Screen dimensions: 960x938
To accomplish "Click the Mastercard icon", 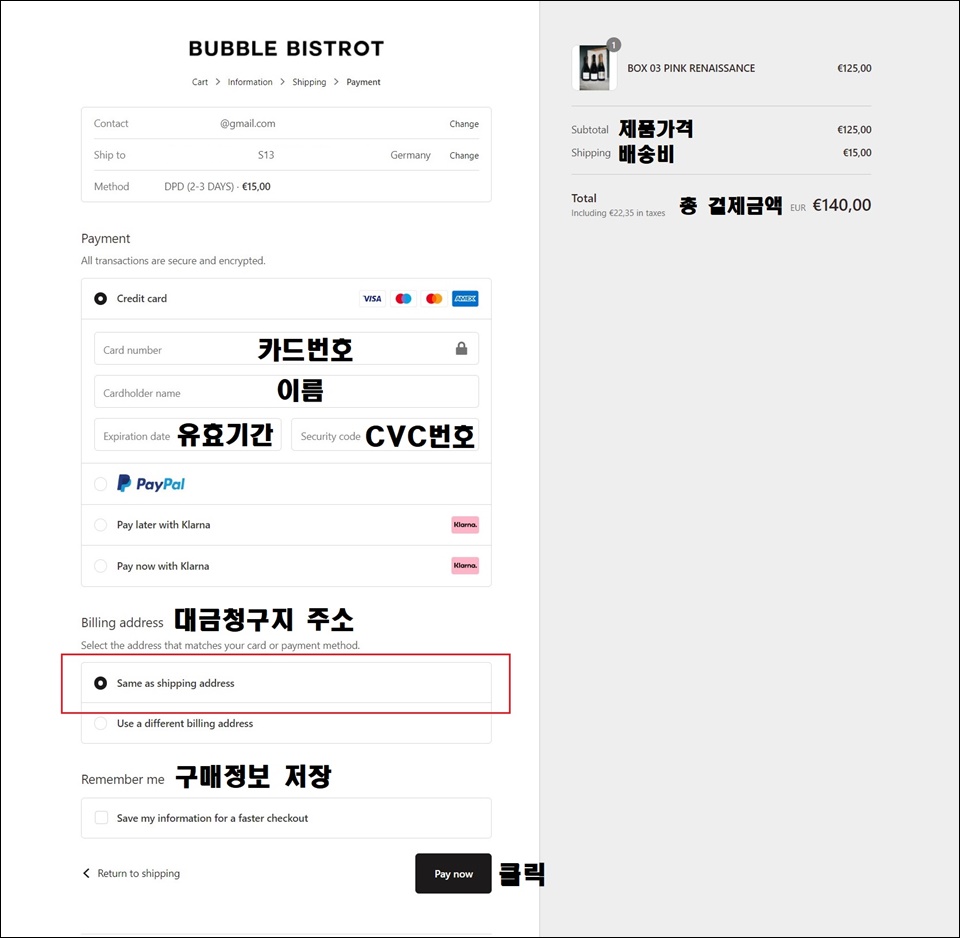I will [x=434, y=299].
